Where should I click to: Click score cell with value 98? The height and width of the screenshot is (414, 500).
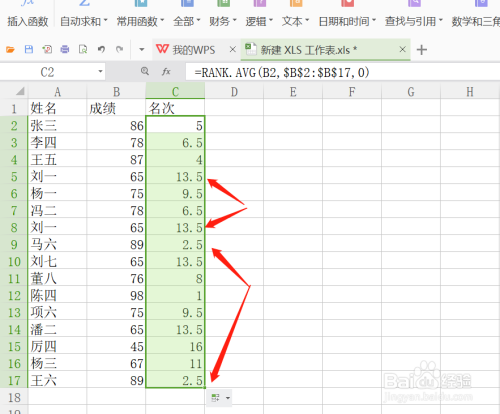116,295
